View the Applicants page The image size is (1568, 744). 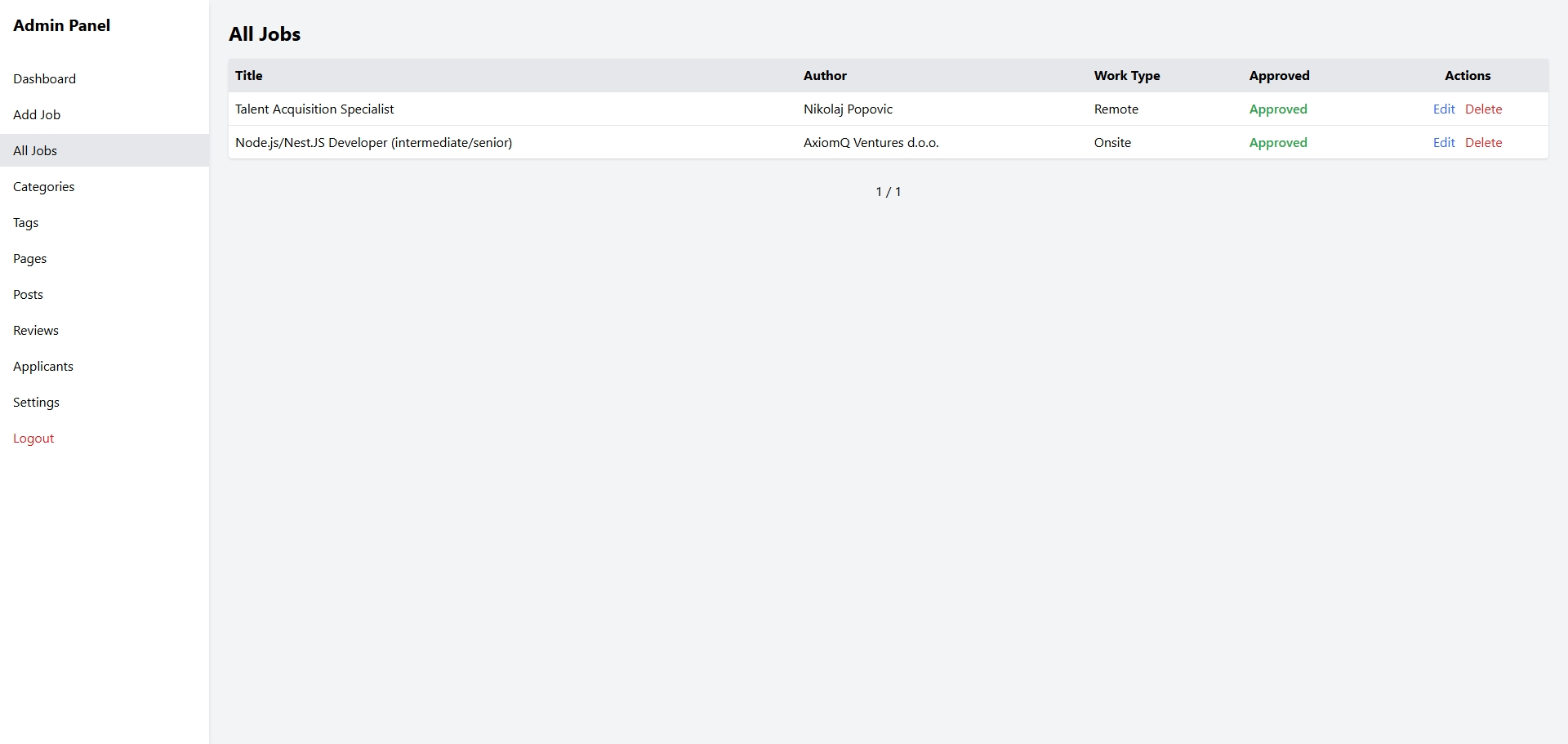43,366
